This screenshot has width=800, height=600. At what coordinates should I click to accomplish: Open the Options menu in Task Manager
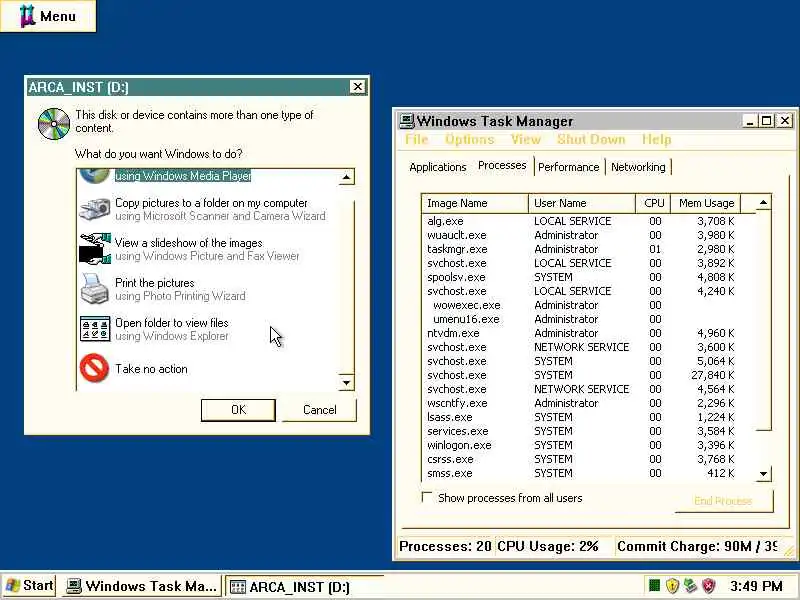pos(469,139)
